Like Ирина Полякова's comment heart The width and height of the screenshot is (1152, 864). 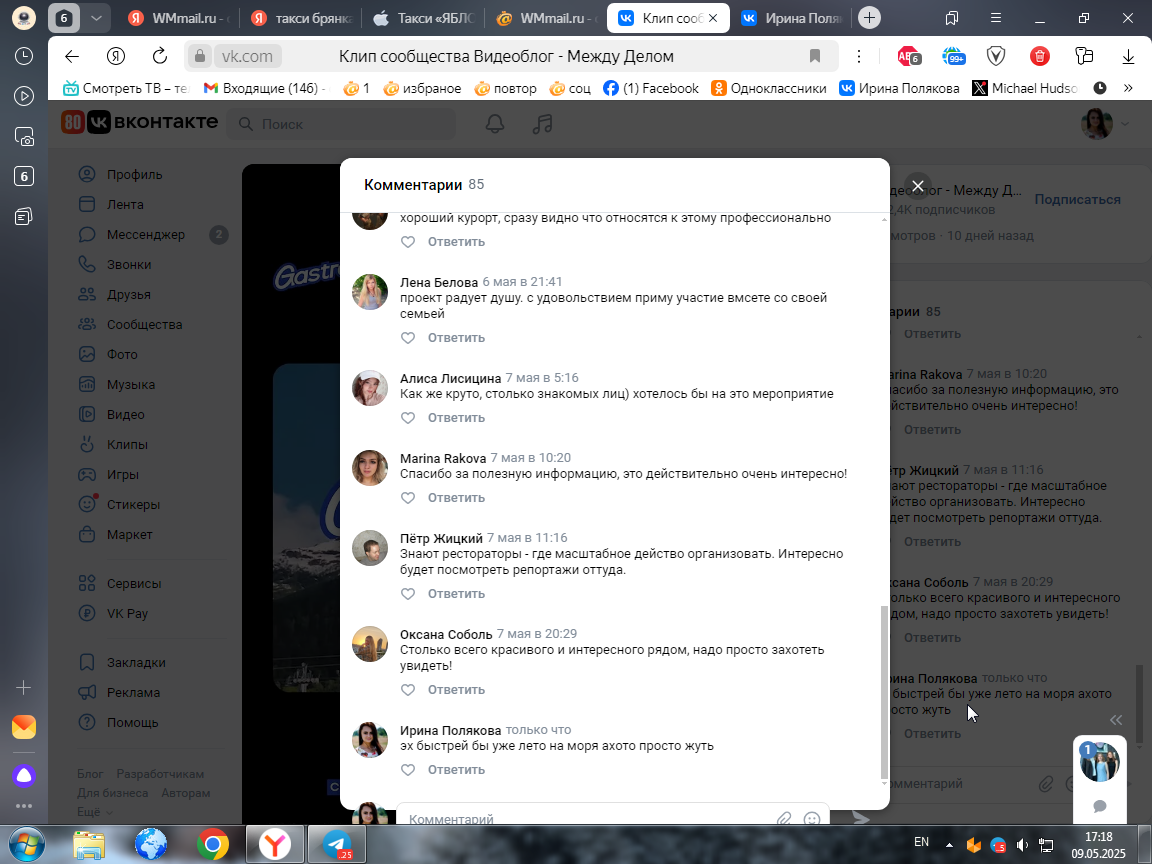coord(408,770)
